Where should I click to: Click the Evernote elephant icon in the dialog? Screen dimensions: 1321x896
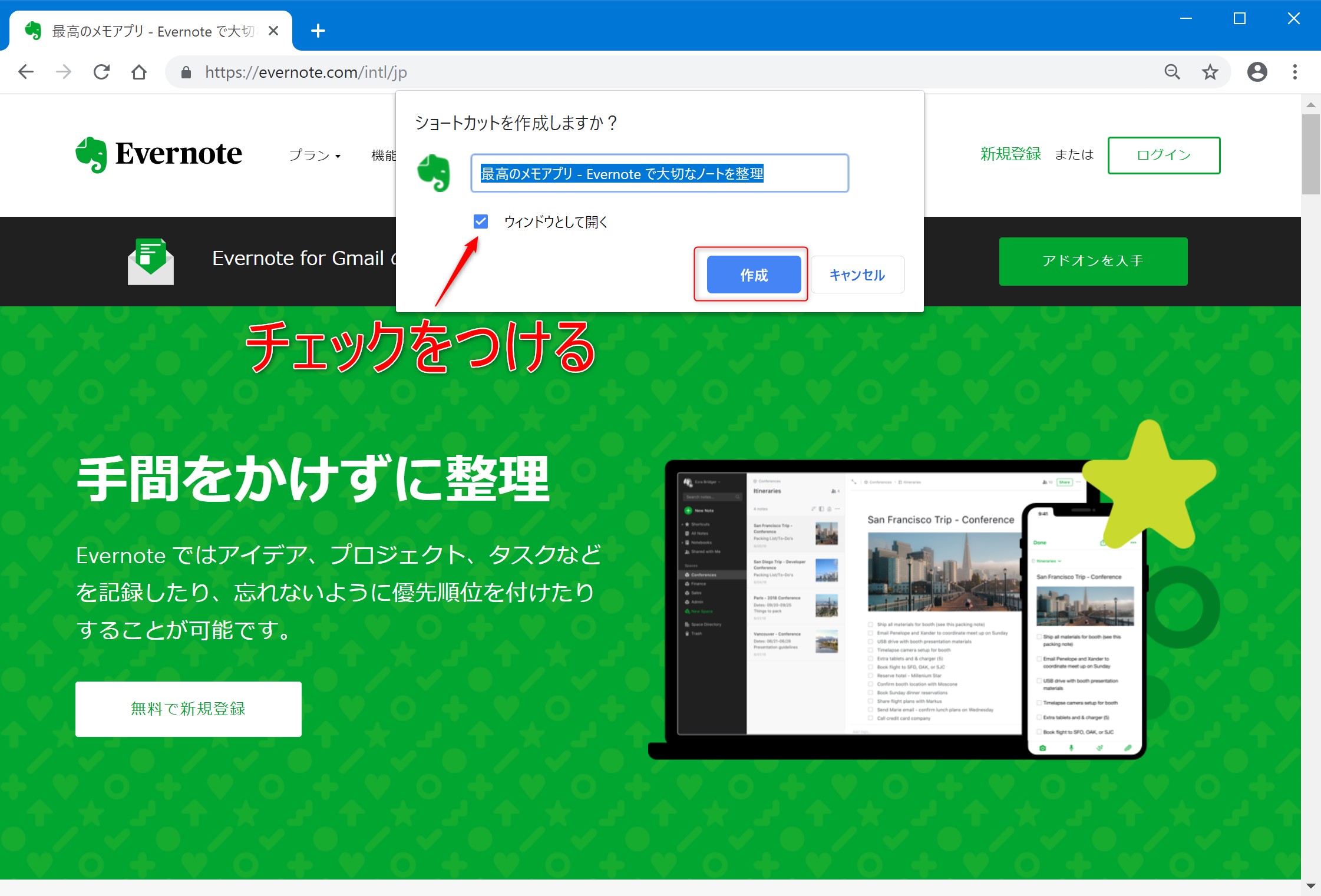[x=434, y=173]
